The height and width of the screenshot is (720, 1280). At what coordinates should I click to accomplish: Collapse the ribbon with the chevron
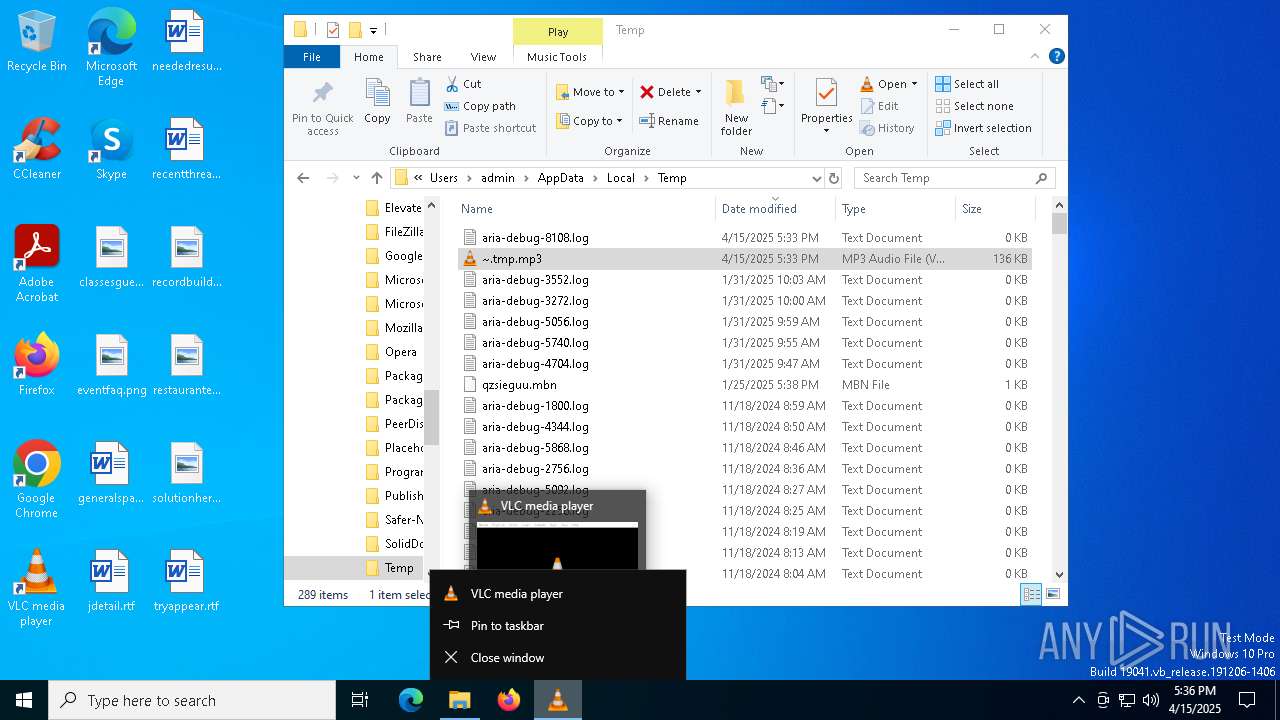1036,57
